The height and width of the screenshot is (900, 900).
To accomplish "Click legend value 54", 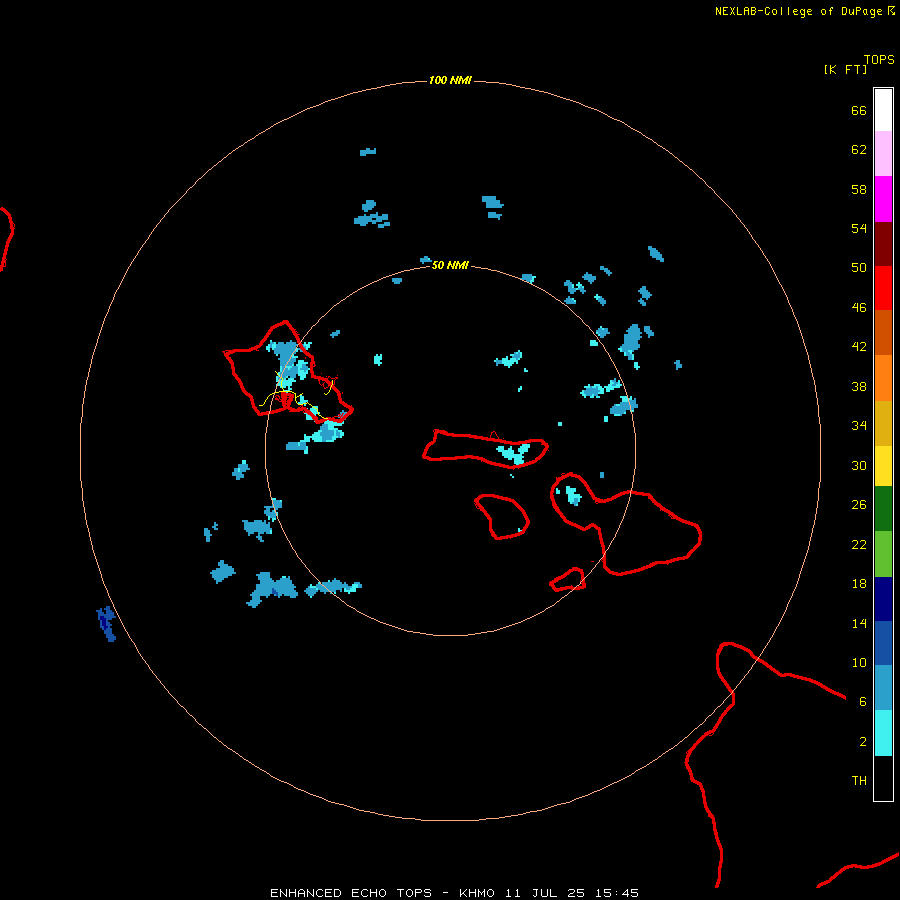I will [x=859, y=228].
